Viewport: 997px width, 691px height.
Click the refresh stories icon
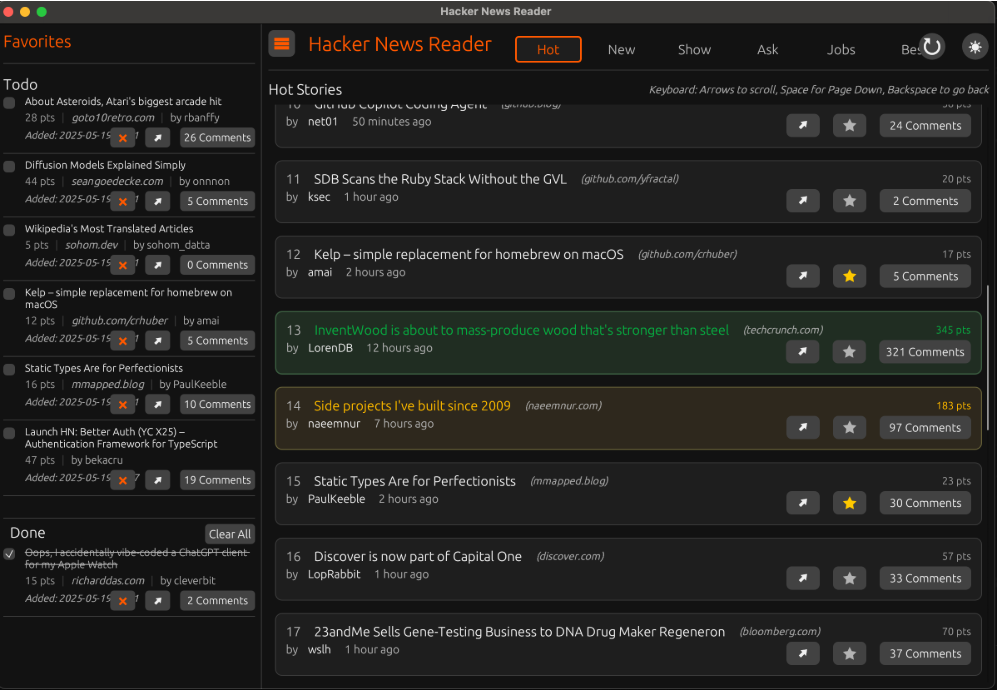pyautogui.click(x=932, y=47)
